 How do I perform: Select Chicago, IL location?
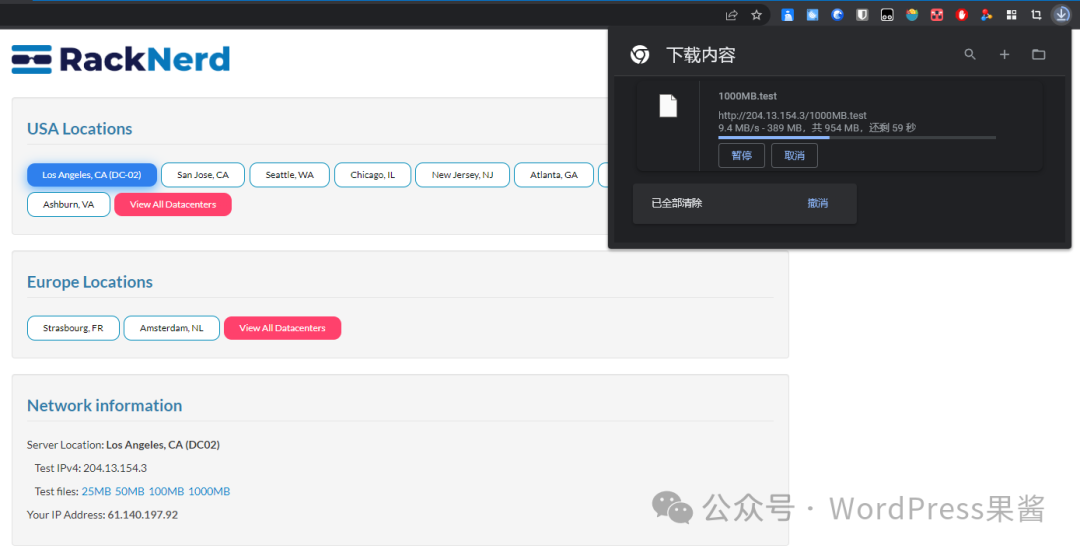click(x=373, y=175)
